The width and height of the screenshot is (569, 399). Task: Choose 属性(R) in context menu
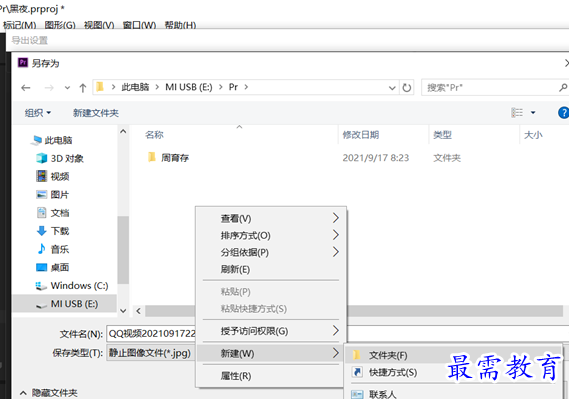pyautogui.click(x=271, y=376)
